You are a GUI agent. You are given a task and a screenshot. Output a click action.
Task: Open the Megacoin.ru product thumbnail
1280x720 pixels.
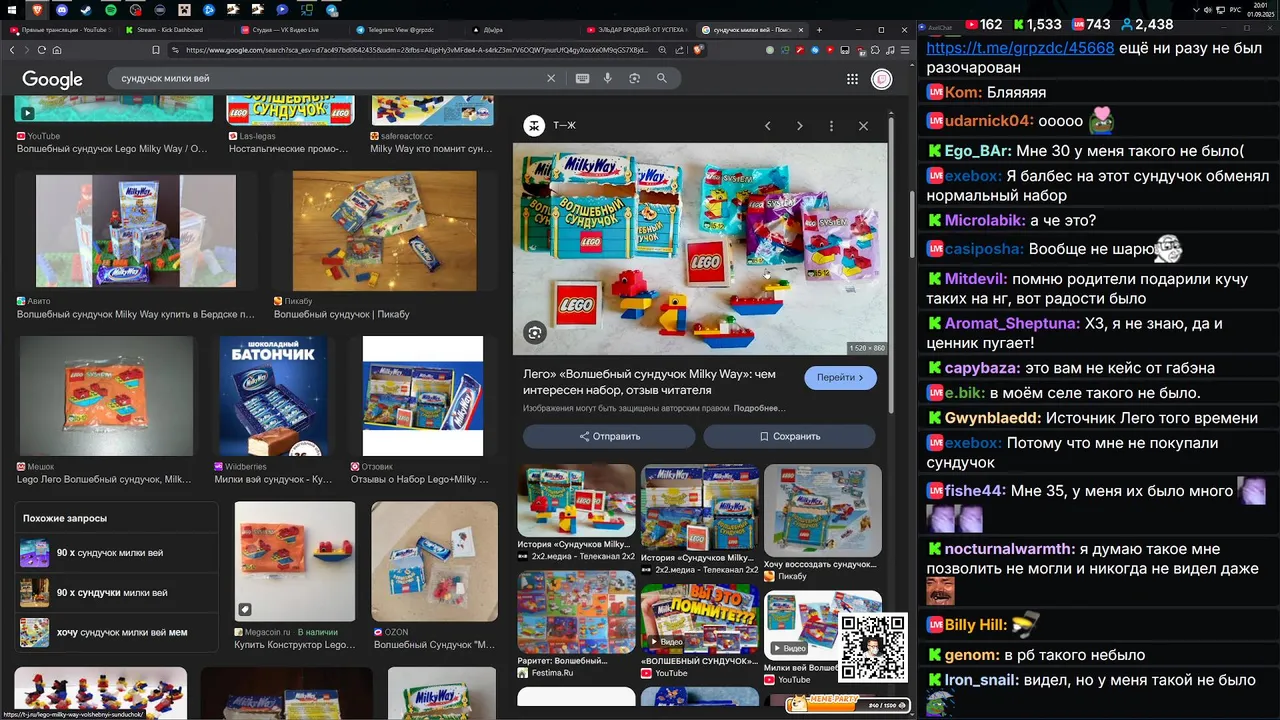294,561
